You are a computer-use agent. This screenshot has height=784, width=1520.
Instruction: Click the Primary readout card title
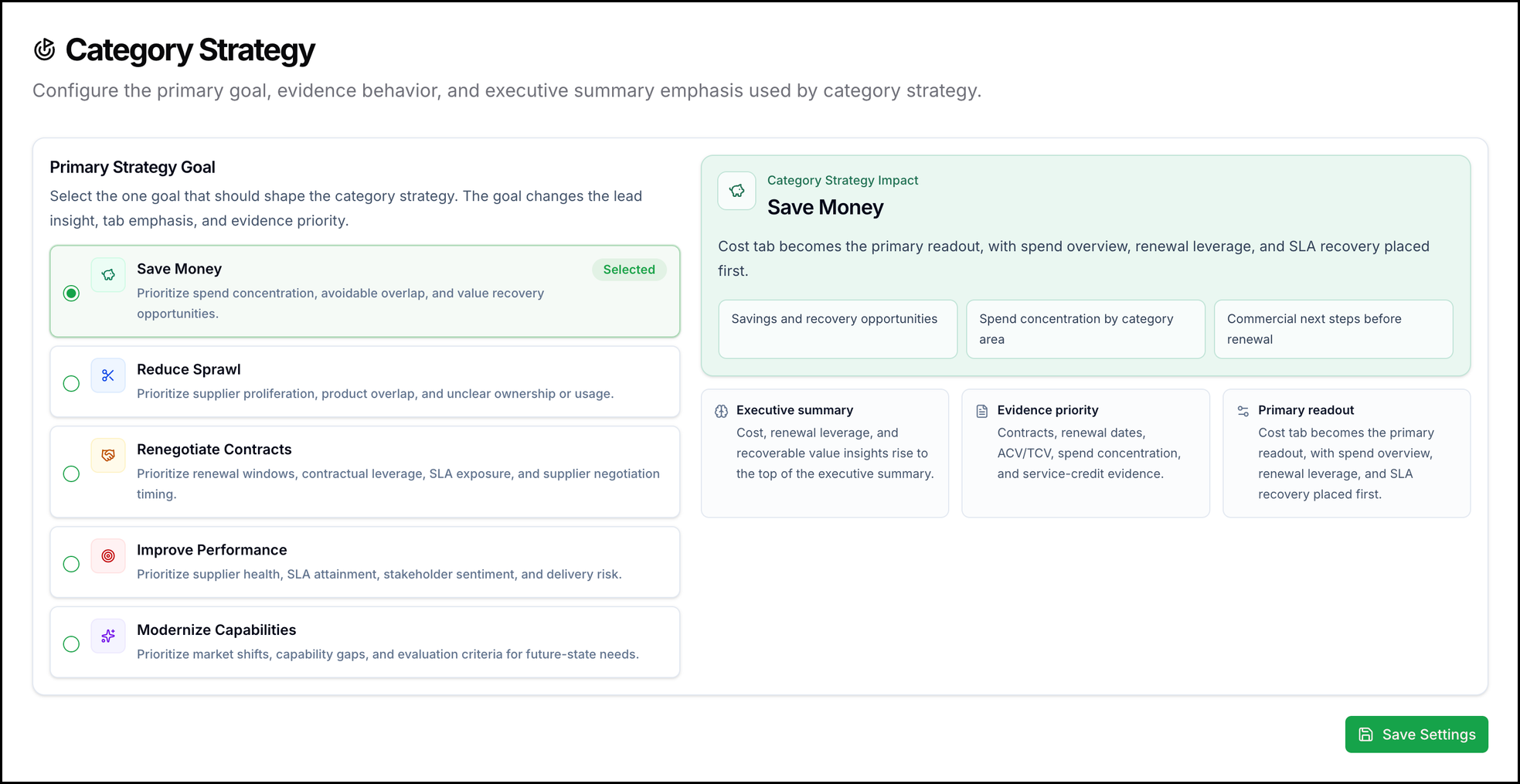point(1306,410)
